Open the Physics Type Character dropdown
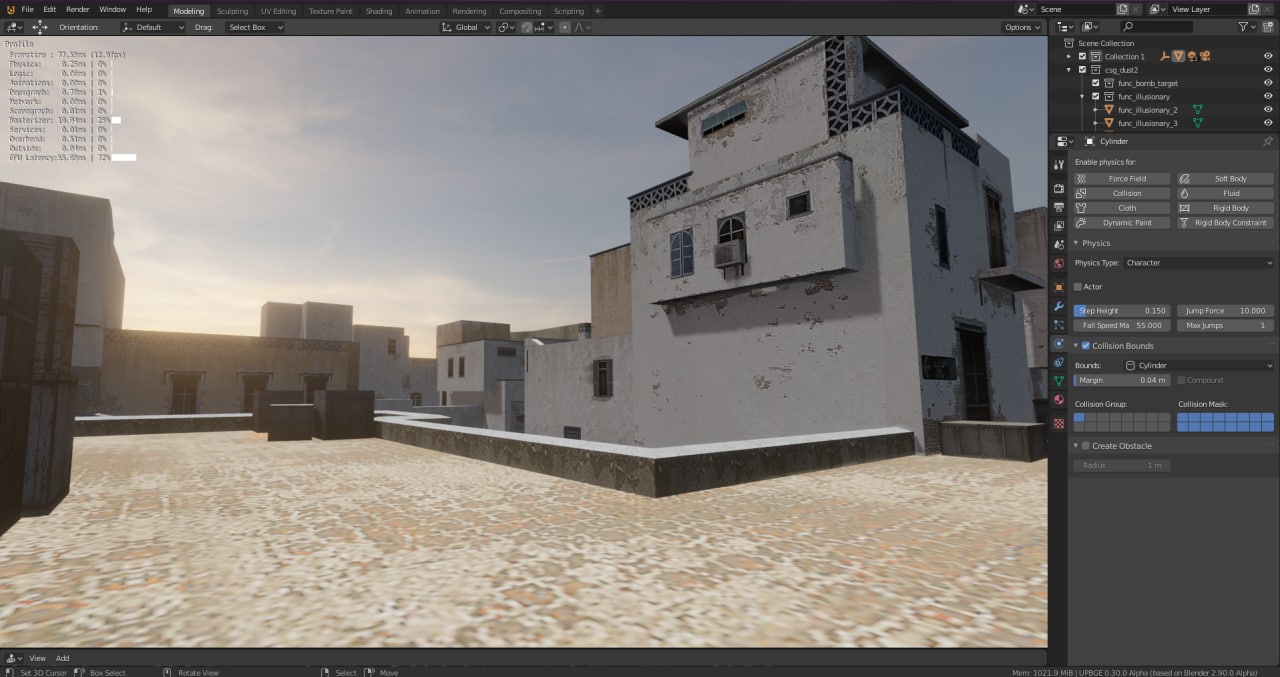Image resolution: width=1280 pixels, height=677 pixels. coord(1198,263)
